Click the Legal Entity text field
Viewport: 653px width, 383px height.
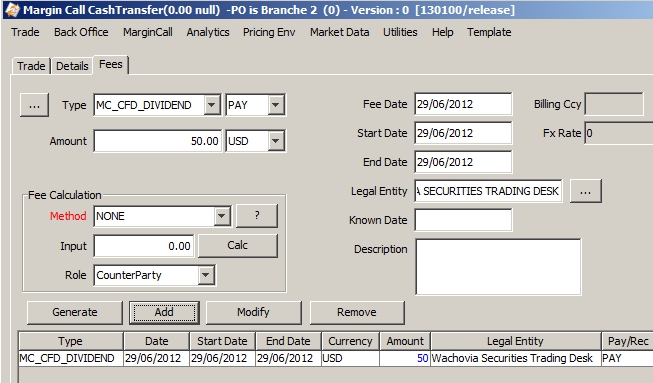(x=488, y=191)
